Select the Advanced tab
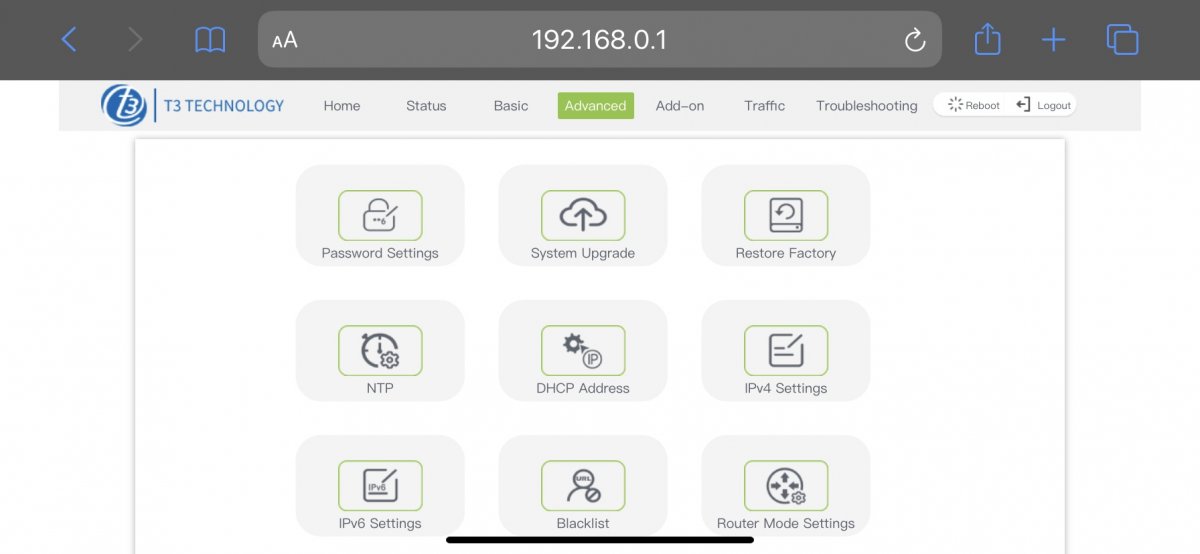 click(596, 106)
